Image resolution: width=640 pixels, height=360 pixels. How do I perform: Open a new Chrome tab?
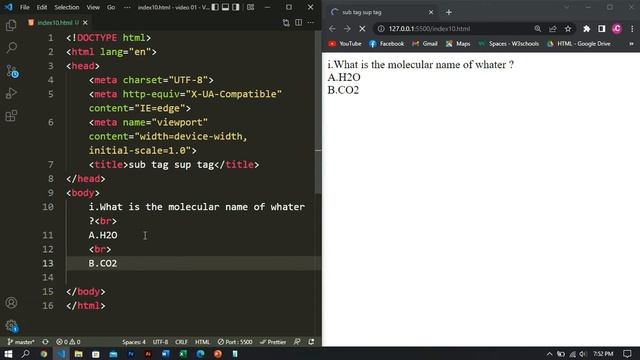(x=449, y=12)
